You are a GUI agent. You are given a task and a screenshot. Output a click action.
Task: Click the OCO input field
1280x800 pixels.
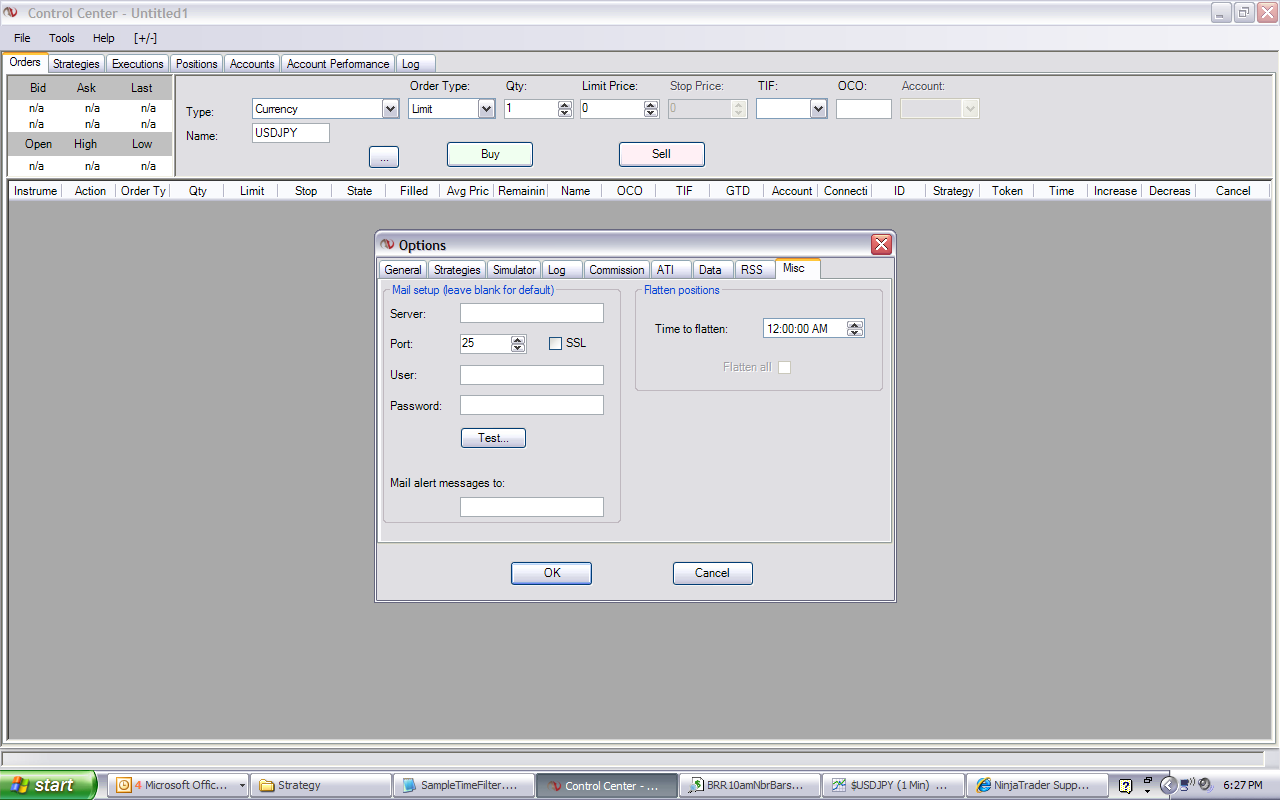pos(864,109)
